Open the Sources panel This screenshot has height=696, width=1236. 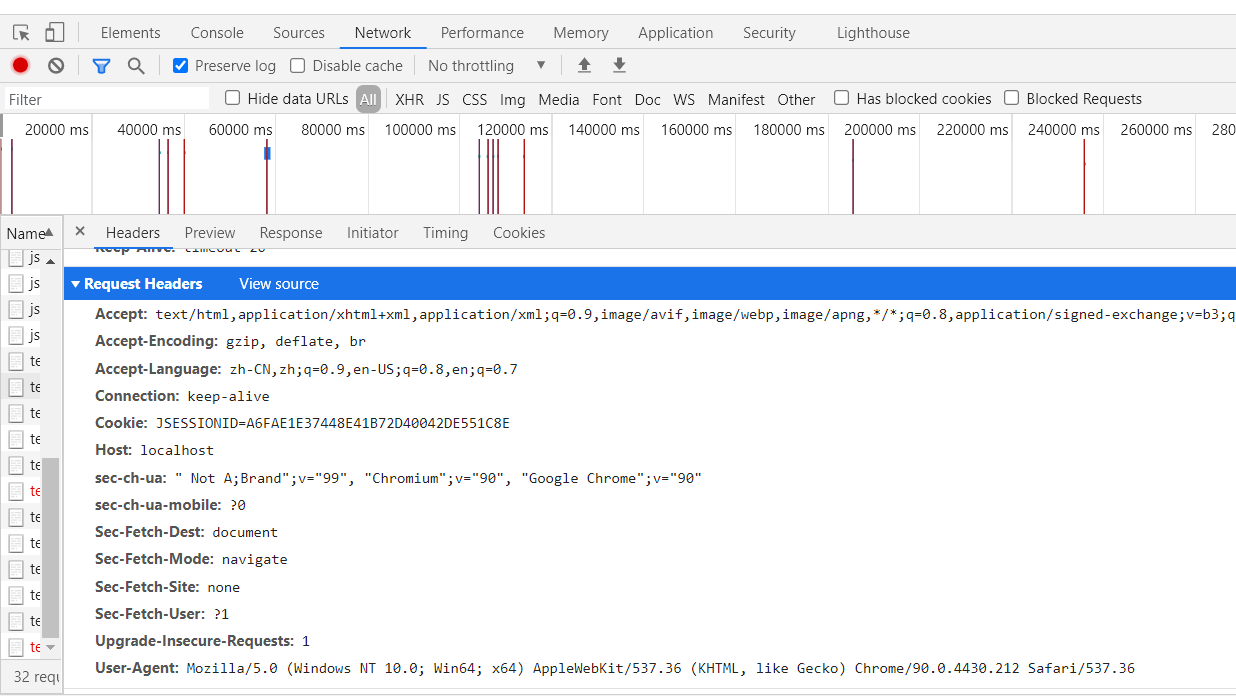(299, 33)
